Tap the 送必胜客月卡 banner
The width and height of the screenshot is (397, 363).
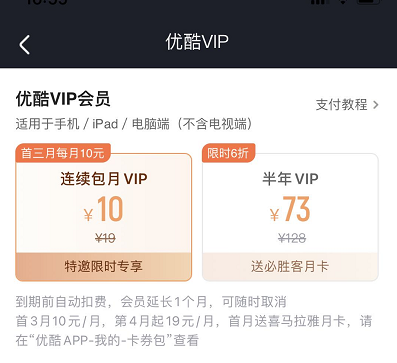pyautogui.click(x=290, y=267)
